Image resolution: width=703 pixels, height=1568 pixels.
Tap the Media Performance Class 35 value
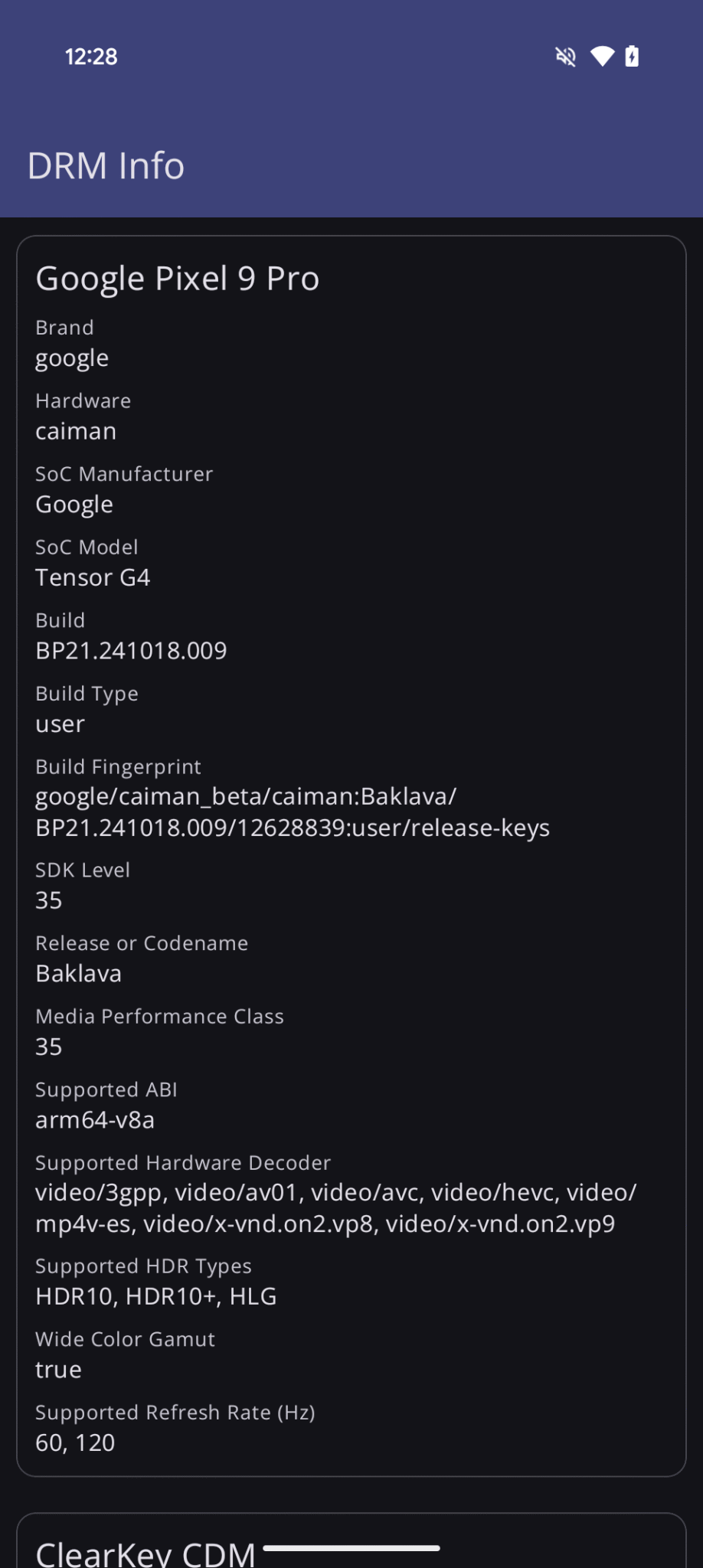[48, 1047]
